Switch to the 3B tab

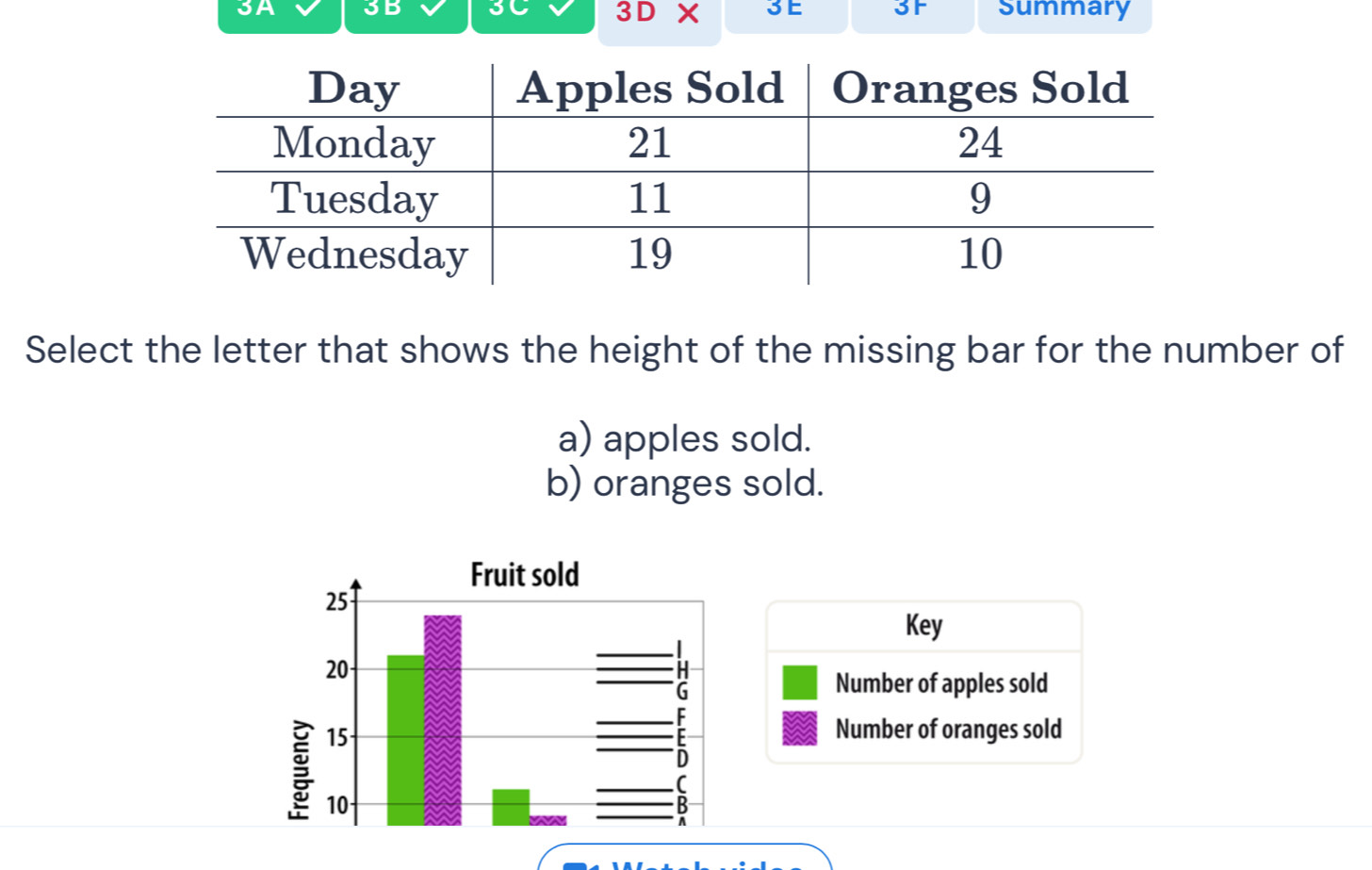pyautogui.click(x=405, y=13)
